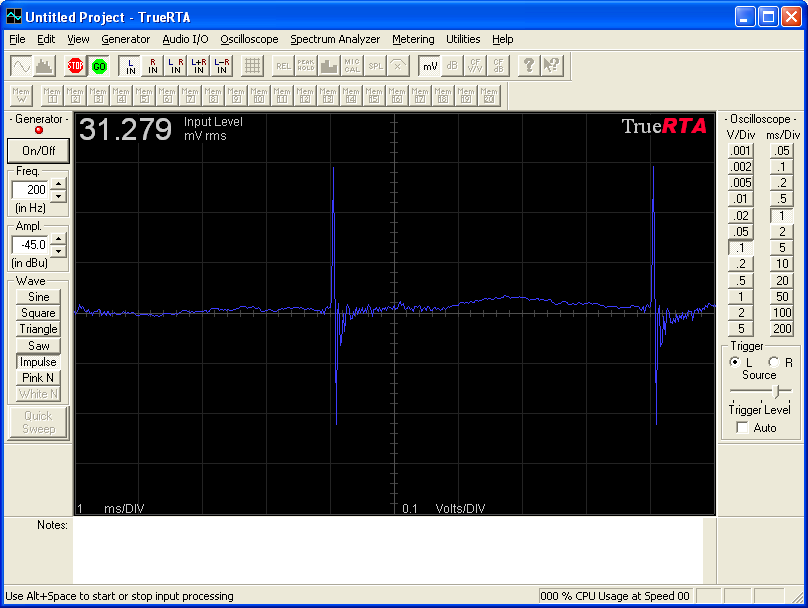Click the Mem 5 memory slot
The width and height of the screenshot is (808, 608).
pyautogui.click(x=144, y=95)
